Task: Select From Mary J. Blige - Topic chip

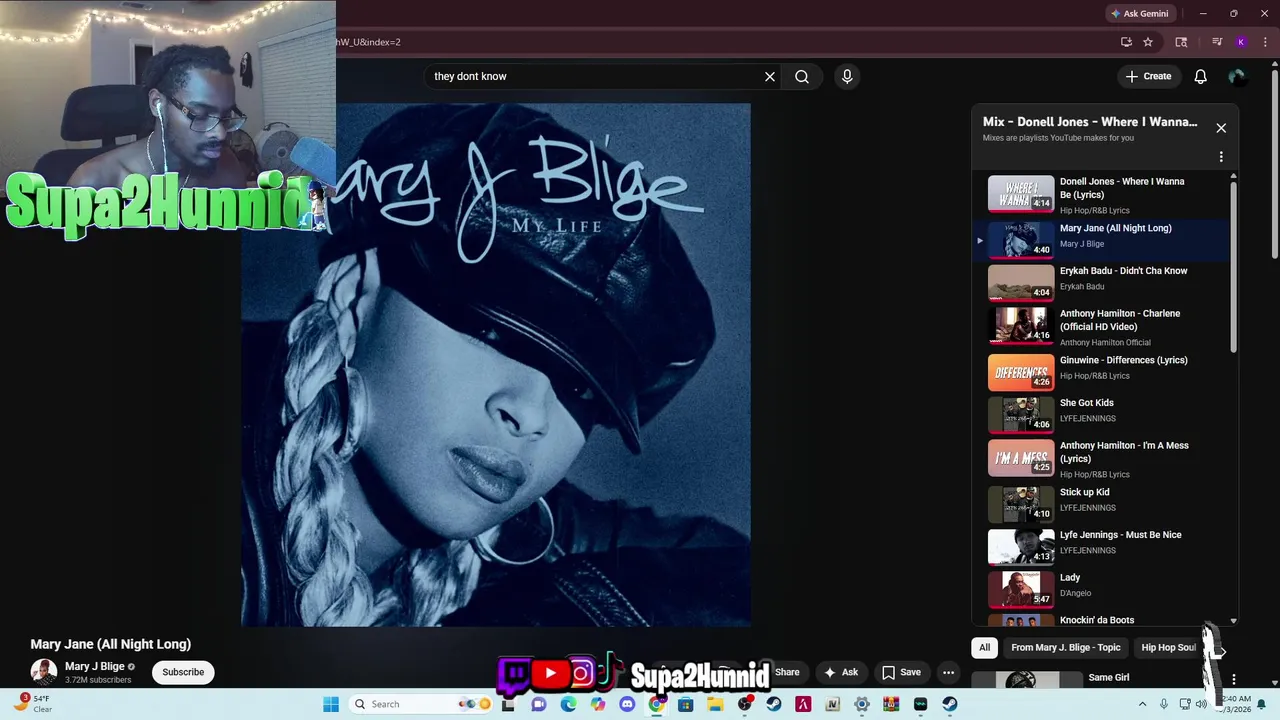Action: pos(1066,647)
